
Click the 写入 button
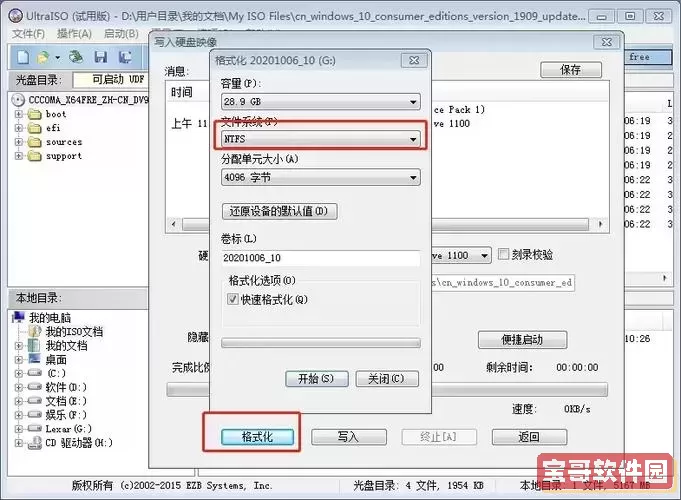[349, 437]
